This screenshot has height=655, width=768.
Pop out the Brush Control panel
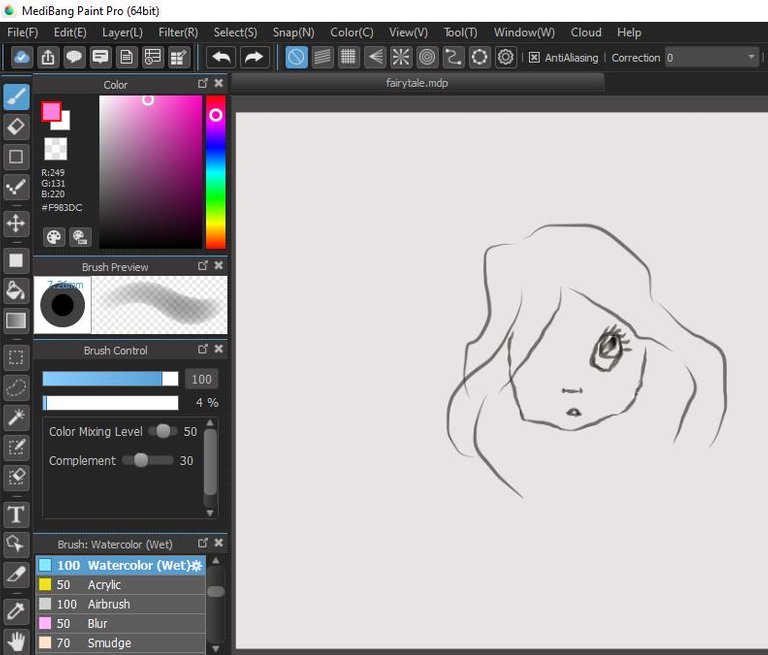(202, 349)
